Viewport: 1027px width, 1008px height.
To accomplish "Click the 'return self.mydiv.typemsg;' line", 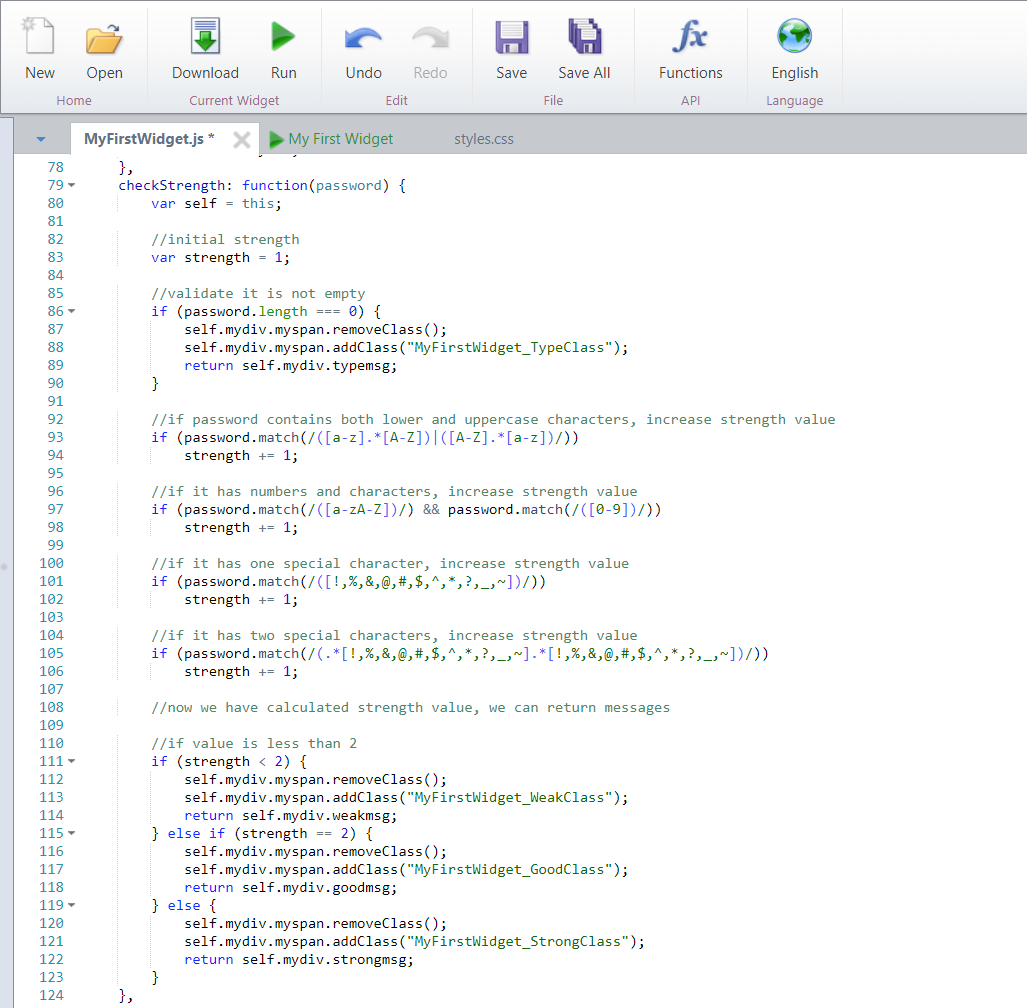I will [291, 365].
